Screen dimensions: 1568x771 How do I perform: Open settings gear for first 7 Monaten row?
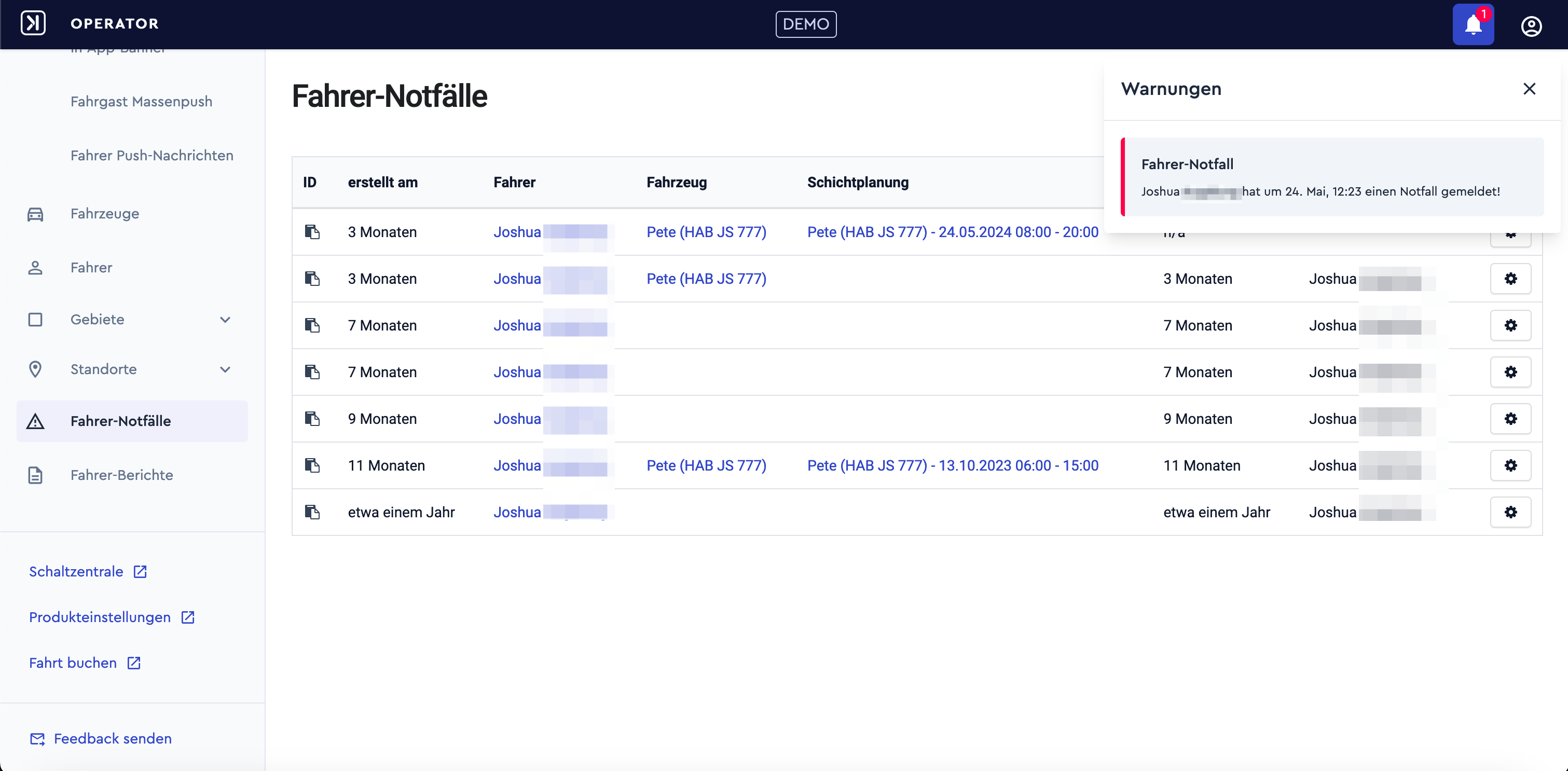[x=1510, y=325]
